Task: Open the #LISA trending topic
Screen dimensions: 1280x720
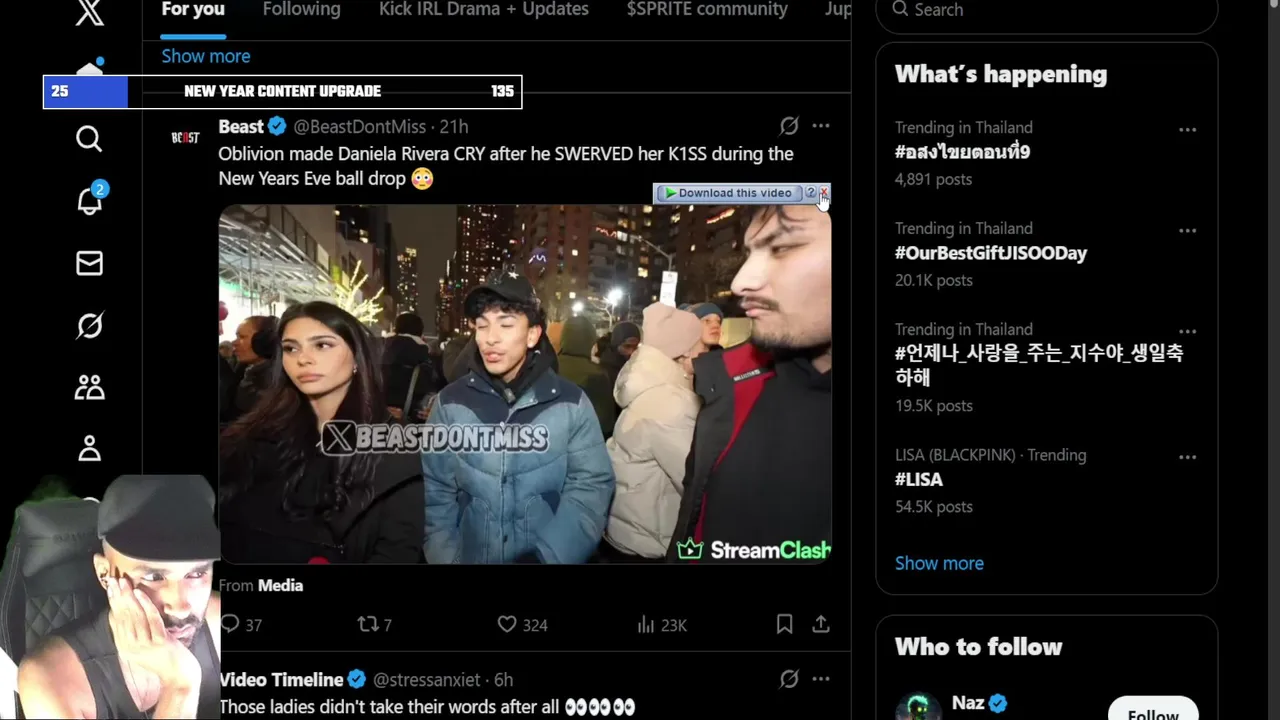Action: 919,479
